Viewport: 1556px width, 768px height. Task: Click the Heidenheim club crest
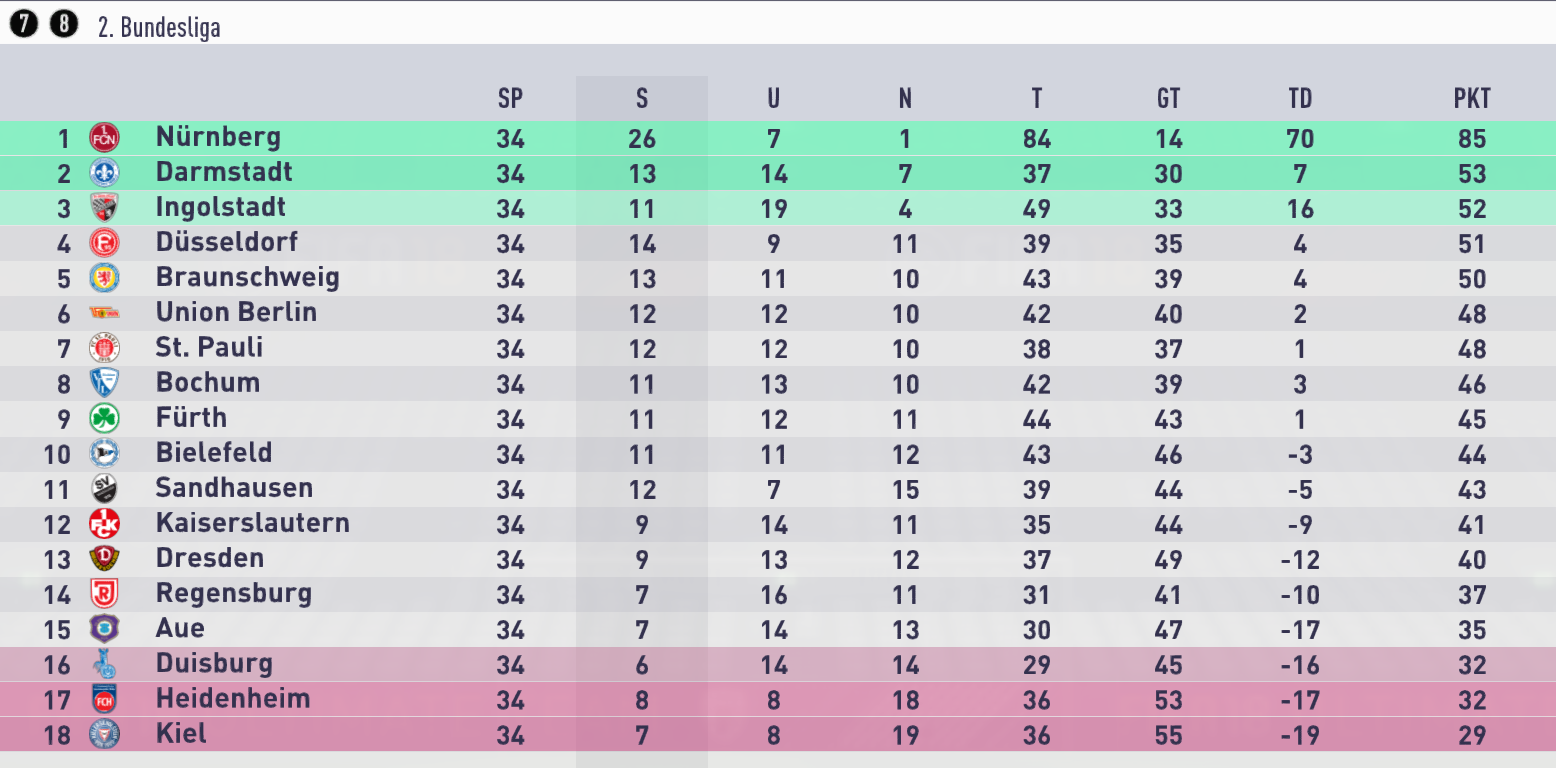pyautogui.click(x=104, y=699)
